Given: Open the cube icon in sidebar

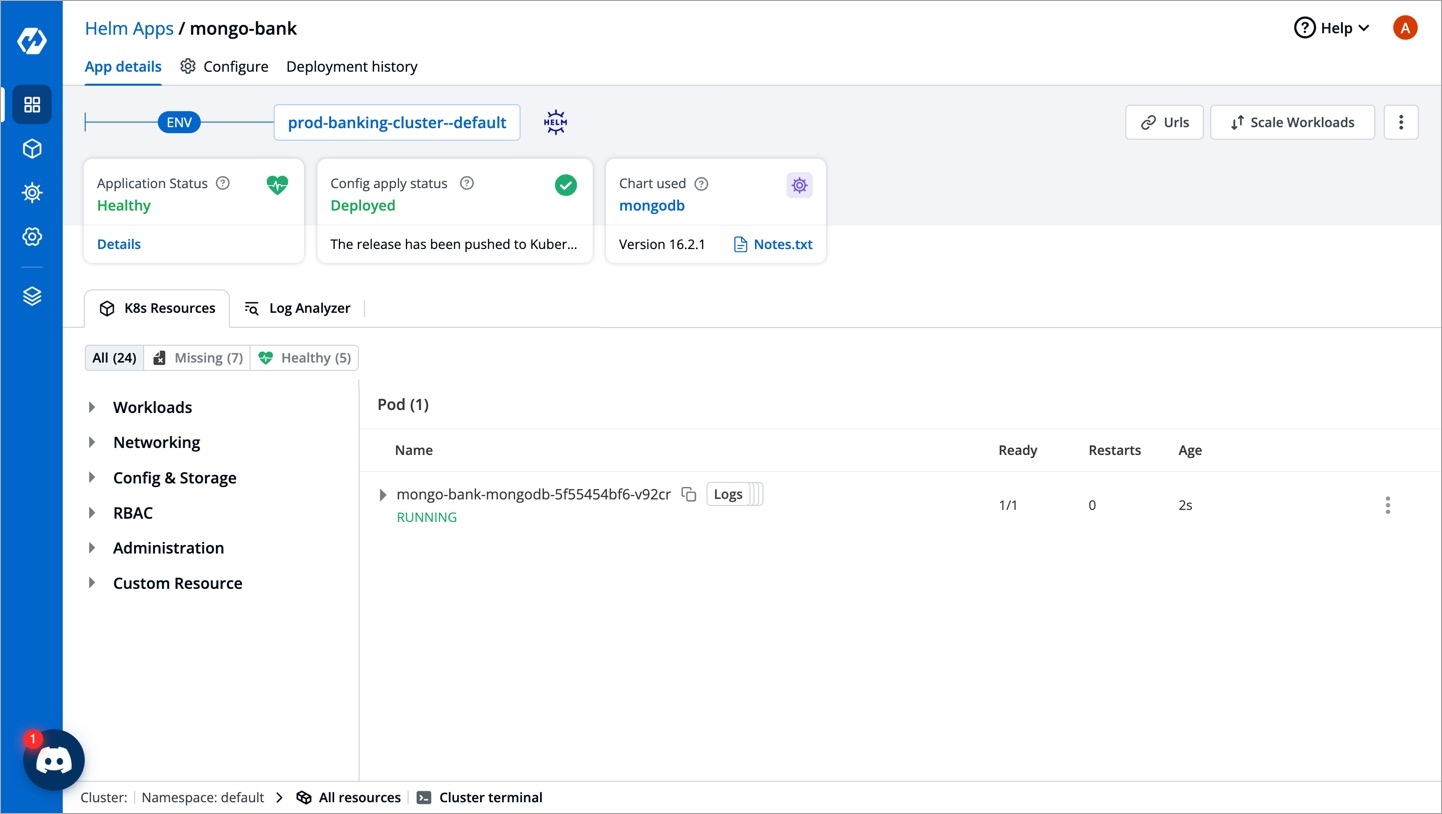Looking at the screenshot, I should (x=32, y=149).
